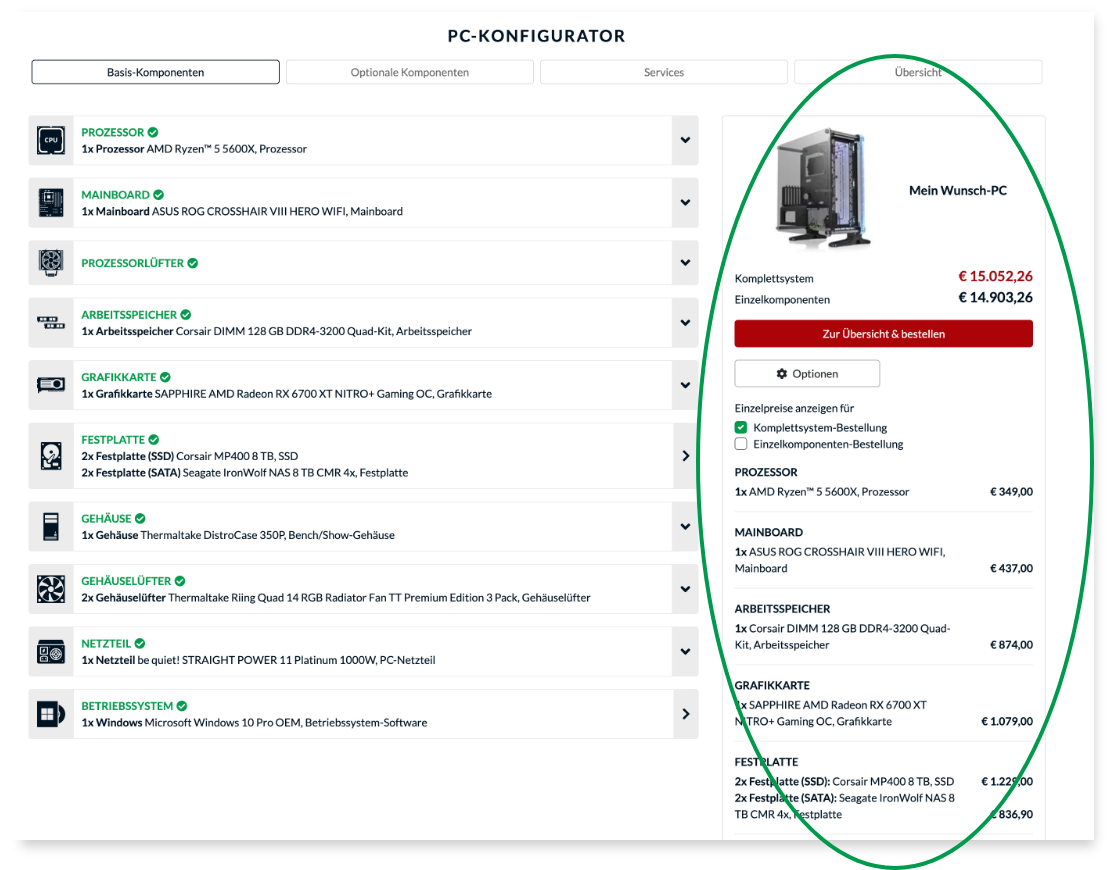
Task: Expand the Netzteil section chevron
Action: (685, 652)
